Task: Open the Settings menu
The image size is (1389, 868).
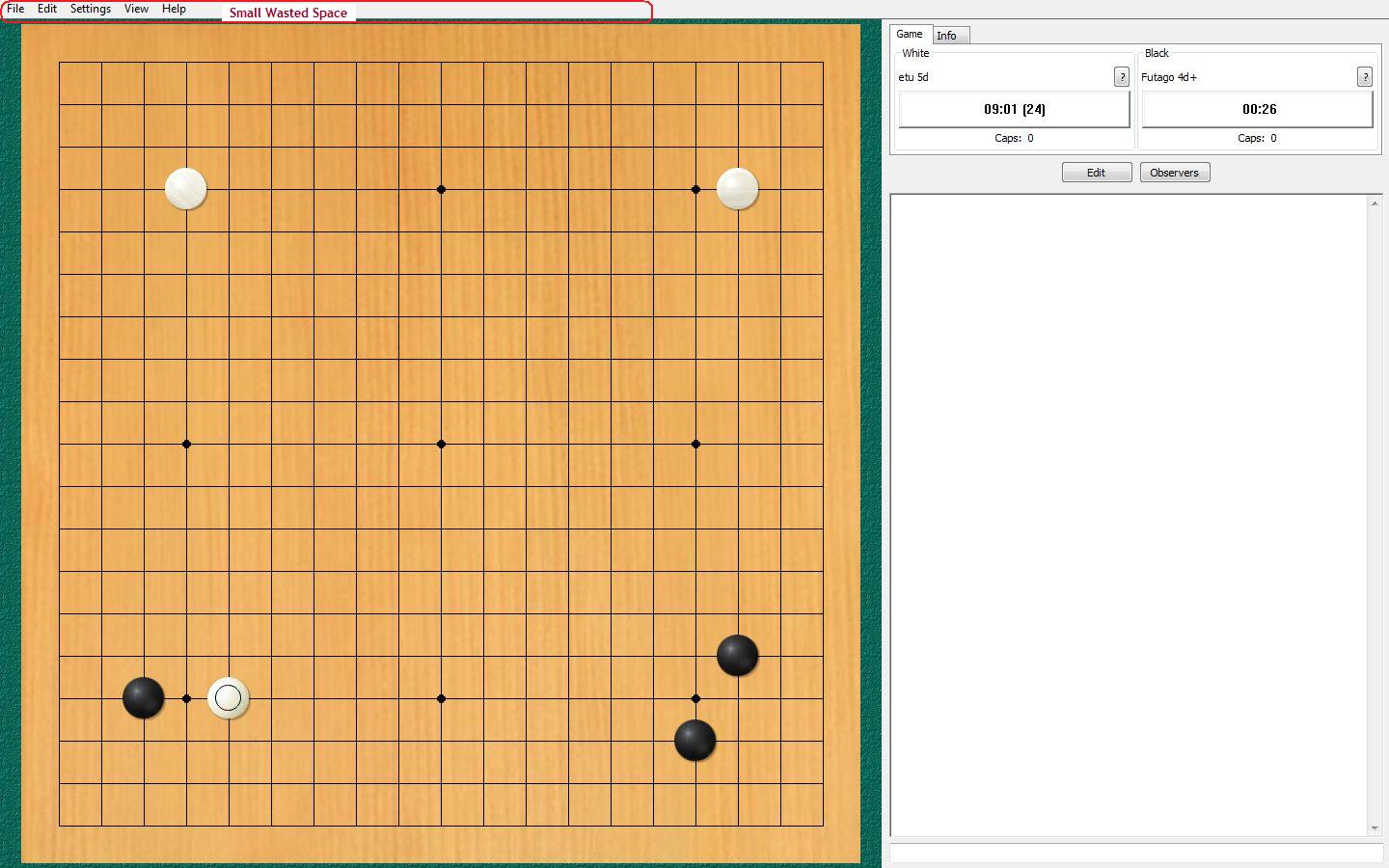Action: click(90, 9)
